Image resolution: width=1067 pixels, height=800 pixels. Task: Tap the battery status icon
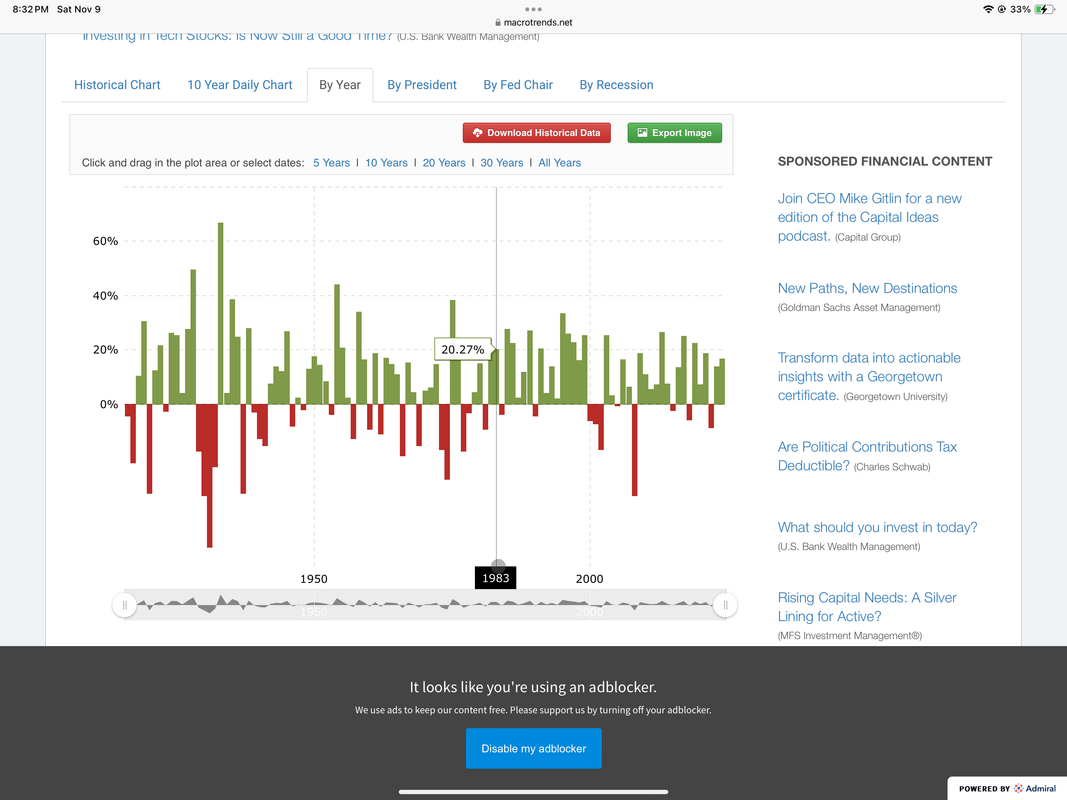click(1045, 9)
